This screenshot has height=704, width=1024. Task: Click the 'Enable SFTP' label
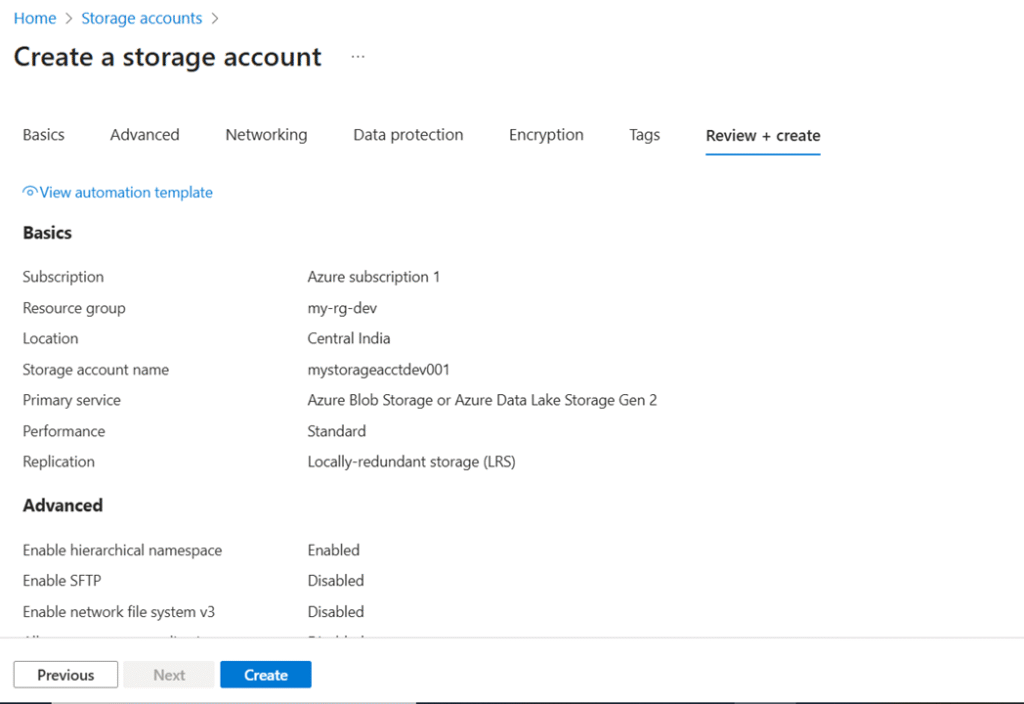(x=62, y=581)
